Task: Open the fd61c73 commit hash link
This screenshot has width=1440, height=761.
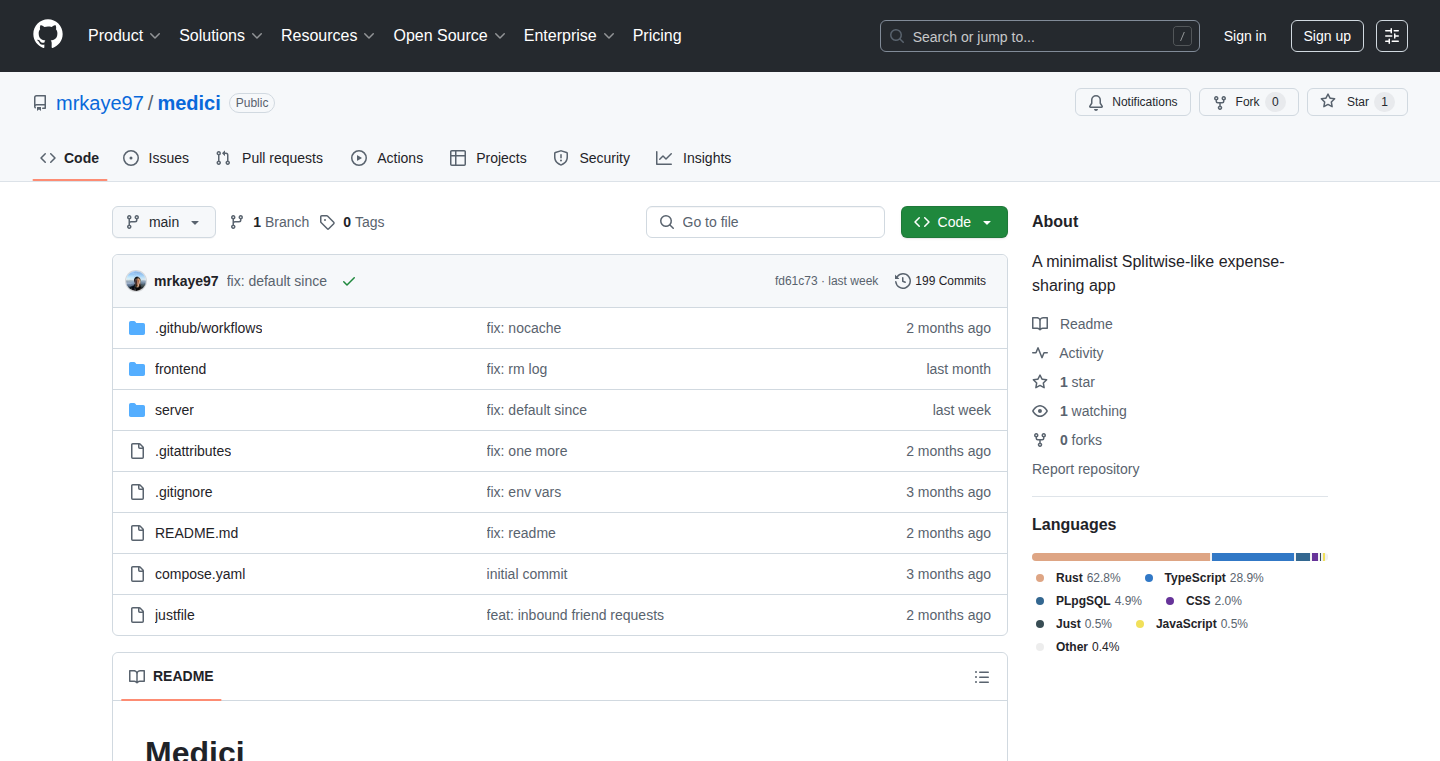Action: point(796,281)
